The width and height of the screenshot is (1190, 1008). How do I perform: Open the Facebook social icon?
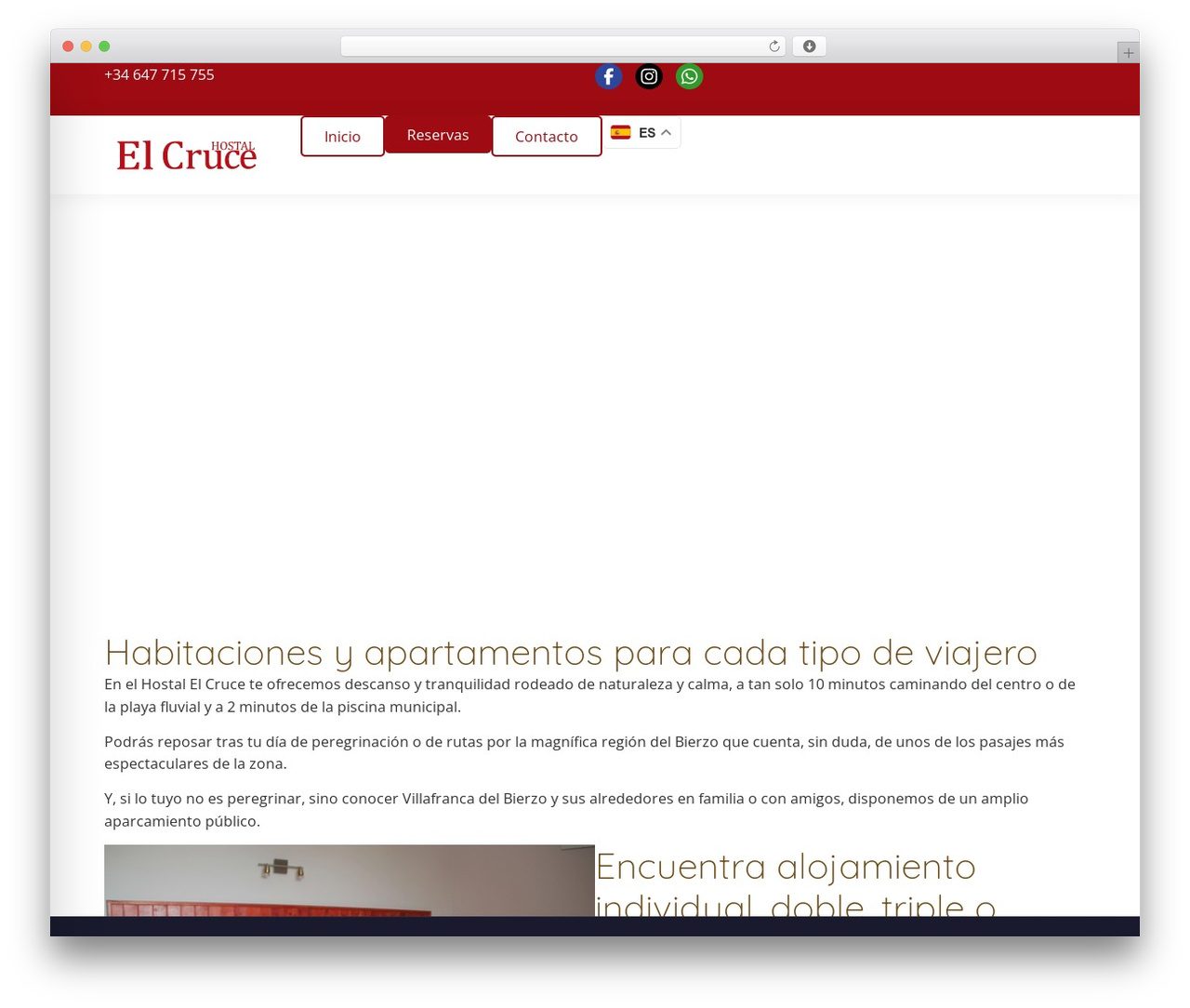click(608, 76)
